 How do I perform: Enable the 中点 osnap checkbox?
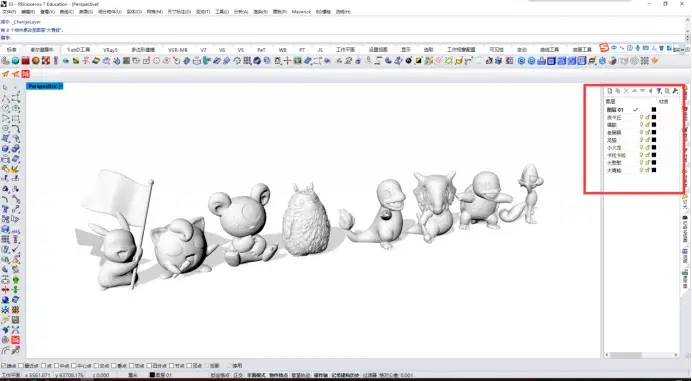coord(56,366)
